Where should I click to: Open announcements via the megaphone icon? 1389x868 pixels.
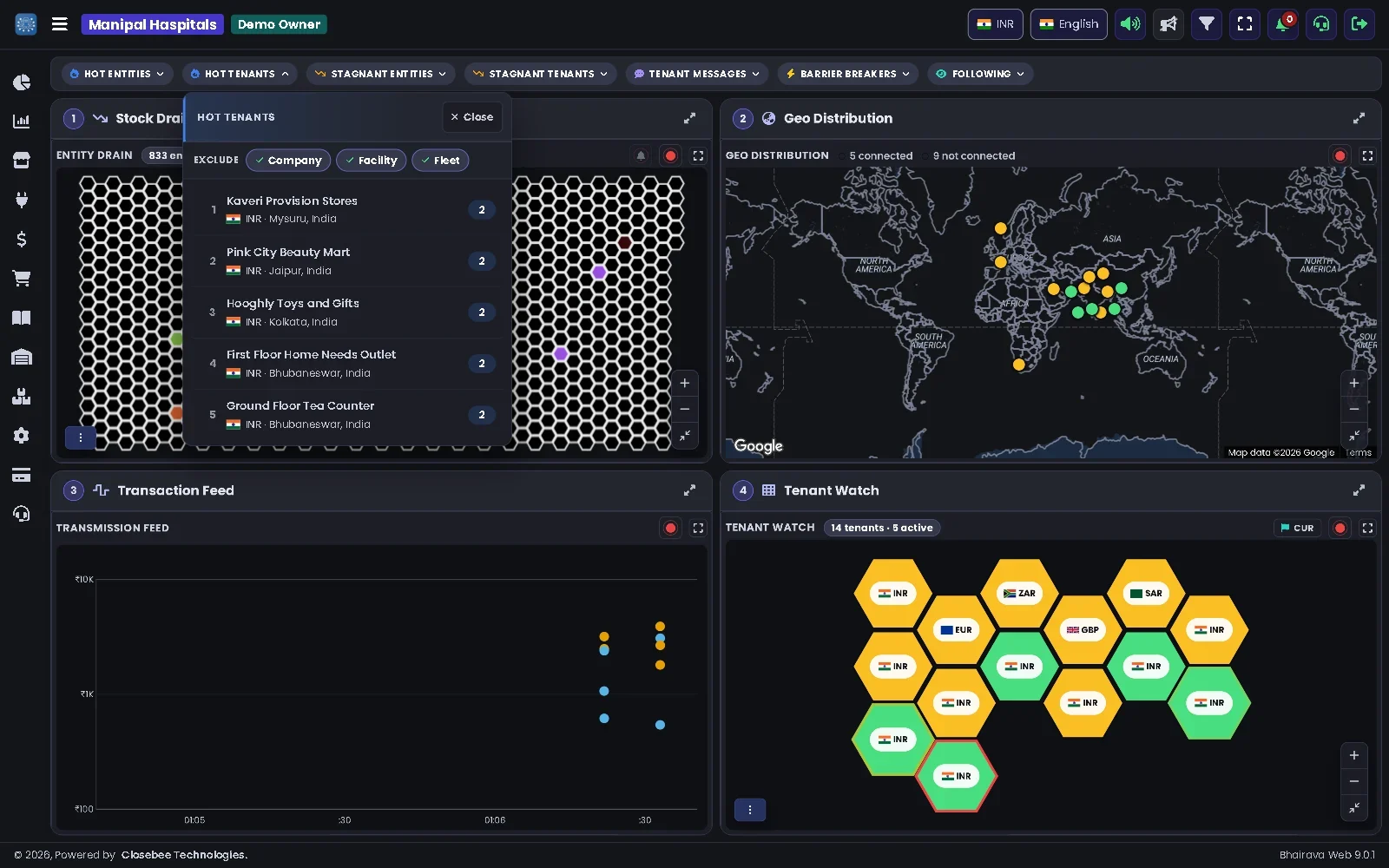point(1168,24)
